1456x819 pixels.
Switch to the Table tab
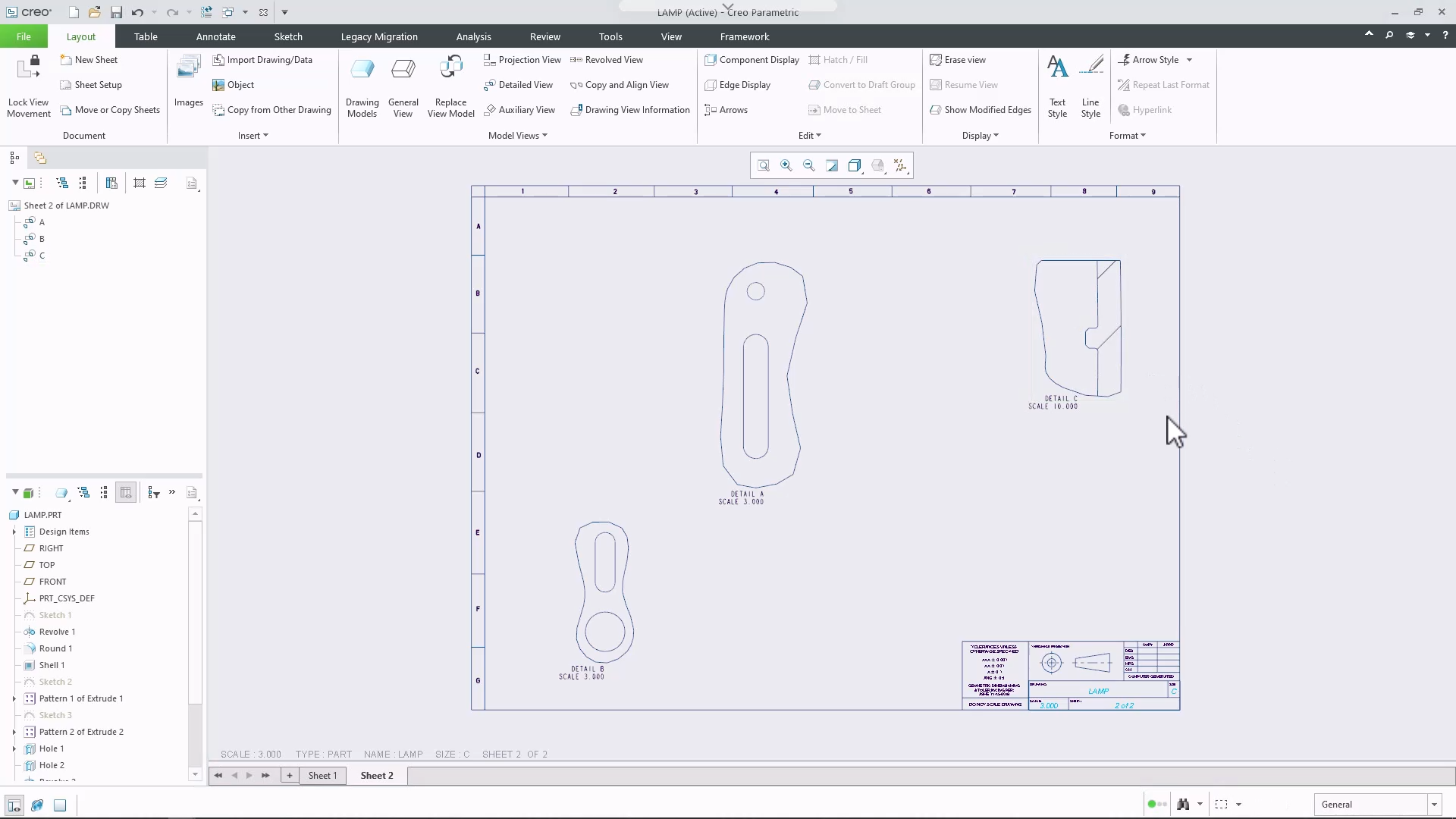[x=146, y=36]
